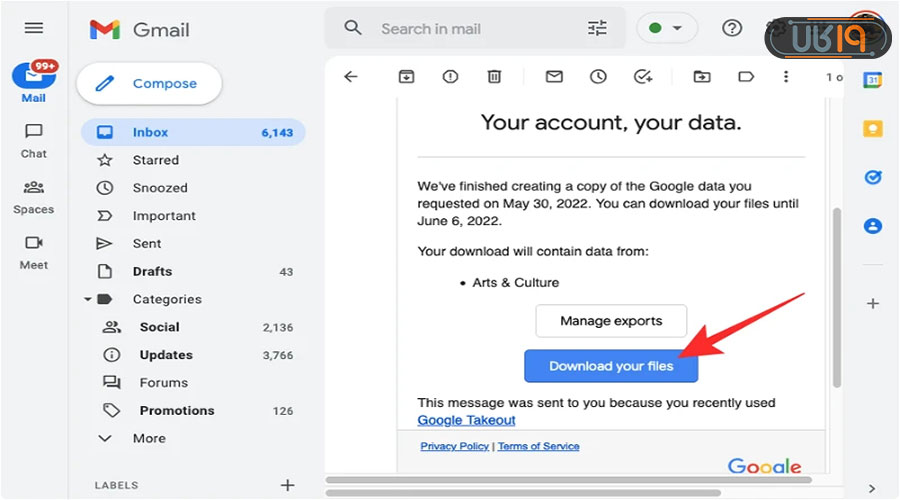Go back to inbox with arrow
This screenshot has width=900, height=500.
click(350, 76)
